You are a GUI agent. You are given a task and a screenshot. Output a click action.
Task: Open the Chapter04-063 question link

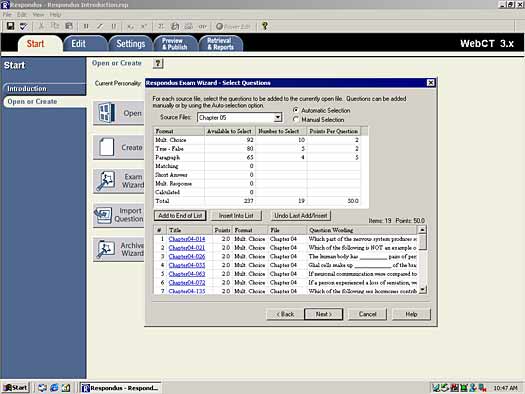187,274
